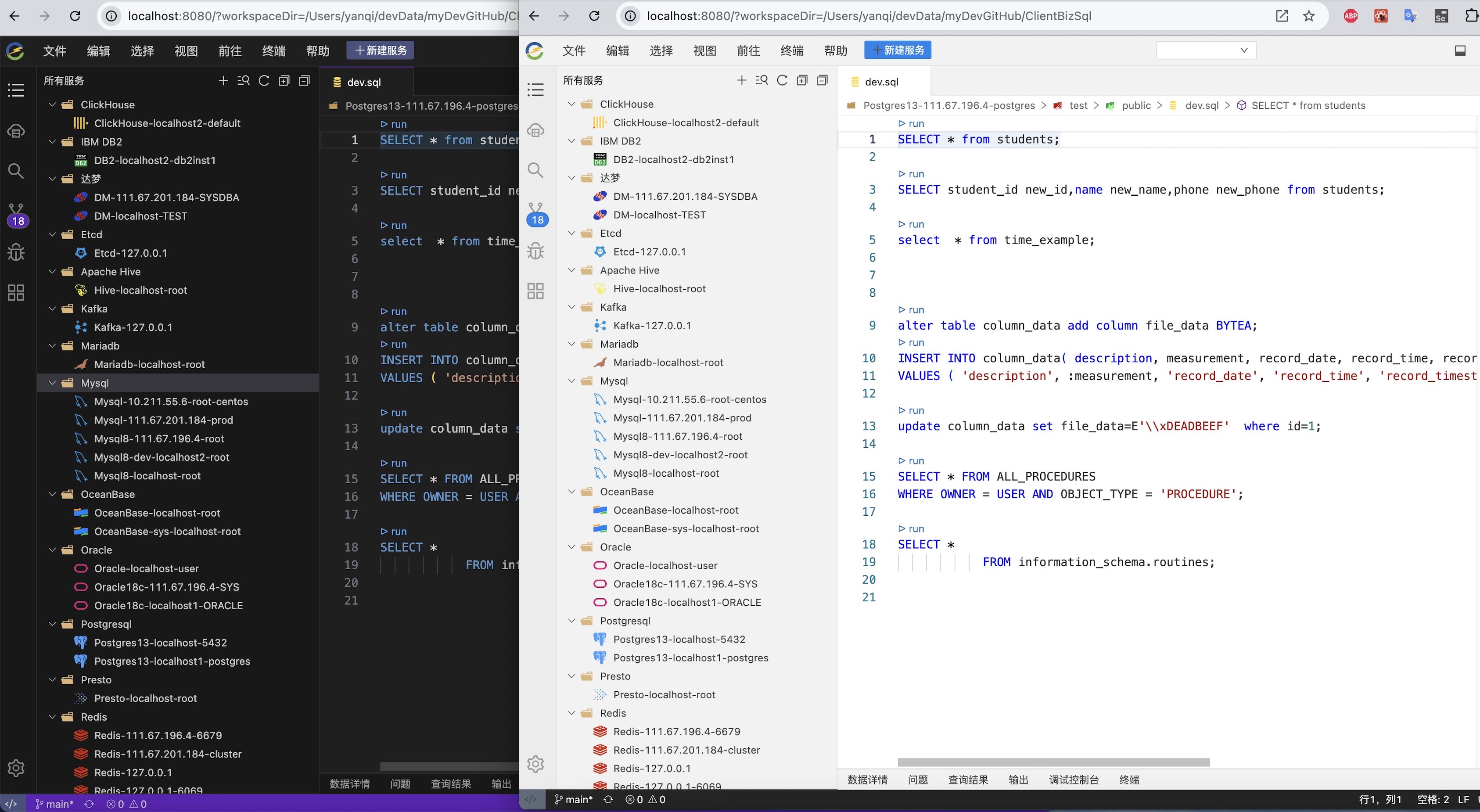1480x812 pixels.
Task: Switch to 查询结果 tab in light bottom panel
Action: (967, 780)
